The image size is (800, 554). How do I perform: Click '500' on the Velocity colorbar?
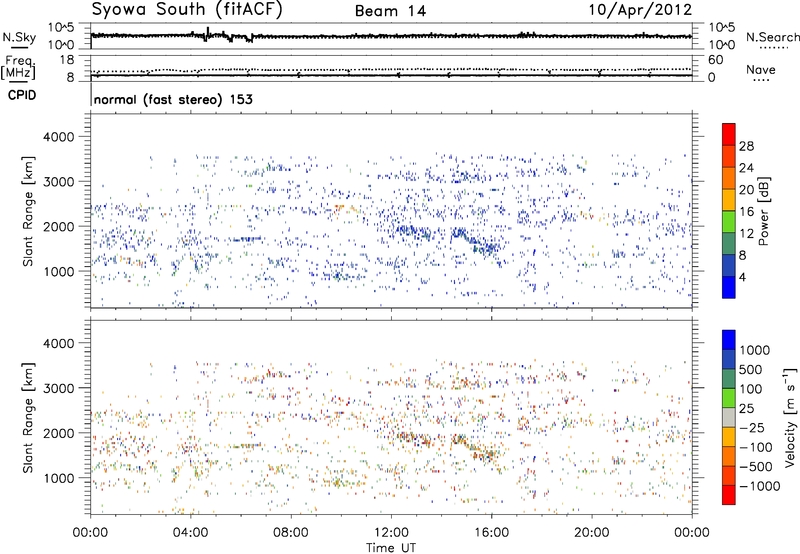point(751,369)
